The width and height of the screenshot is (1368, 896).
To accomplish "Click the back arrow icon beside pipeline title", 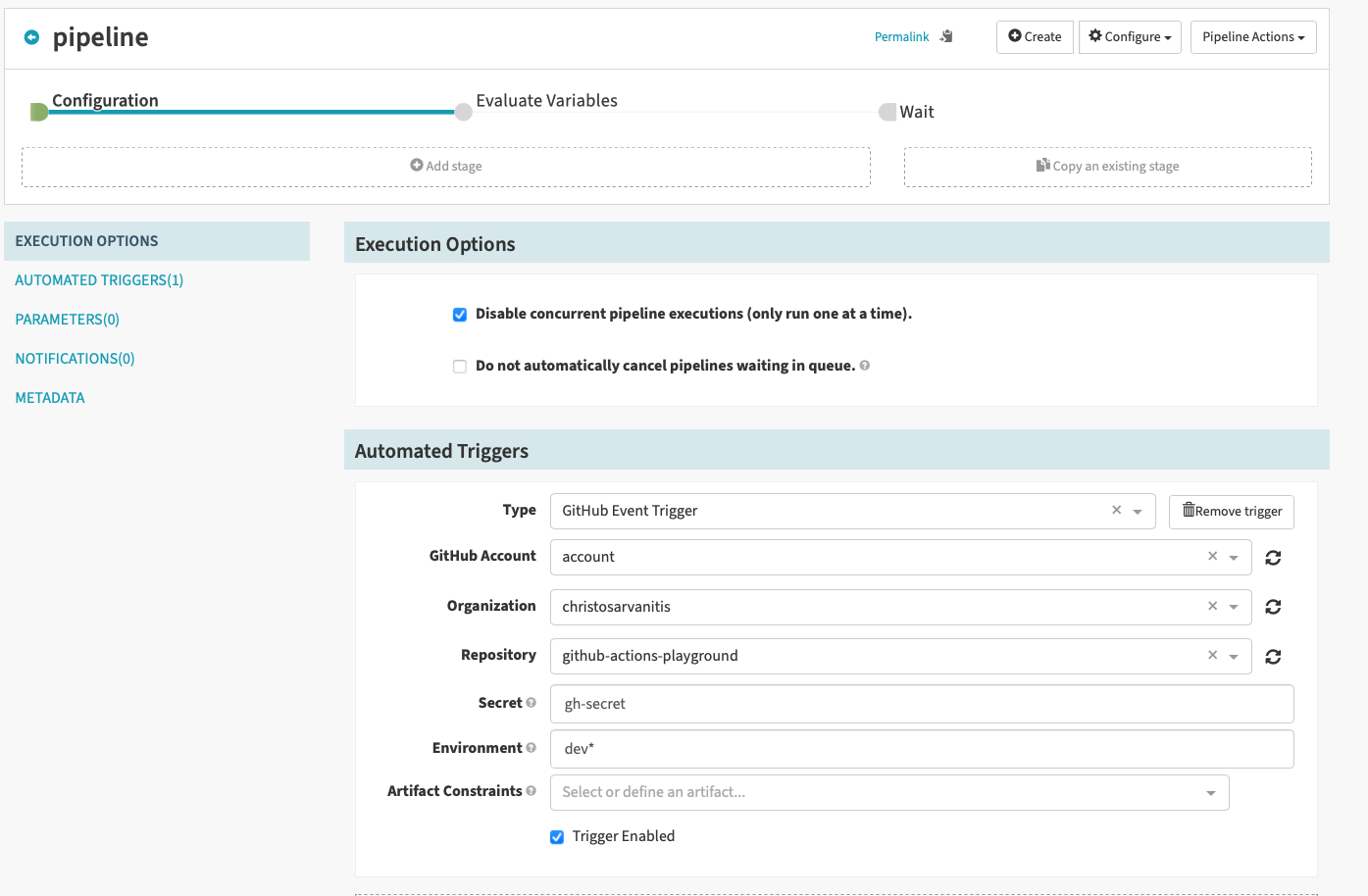I will [x=31, y=37].
